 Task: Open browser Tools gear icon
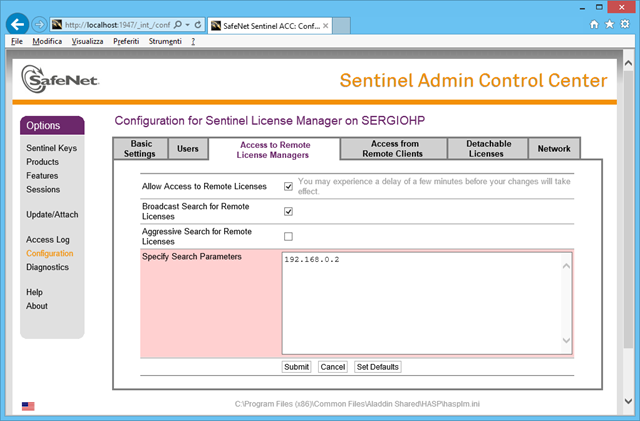point(625,25)
